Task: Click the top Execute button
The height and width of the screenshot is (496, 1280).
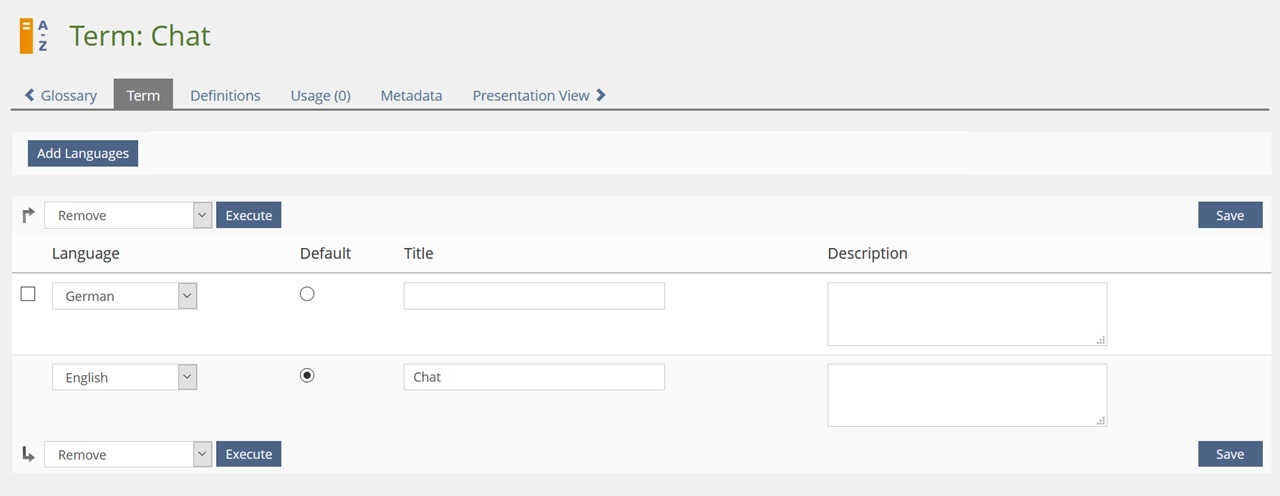Action: pyautogui.click(x=249, y=215)
